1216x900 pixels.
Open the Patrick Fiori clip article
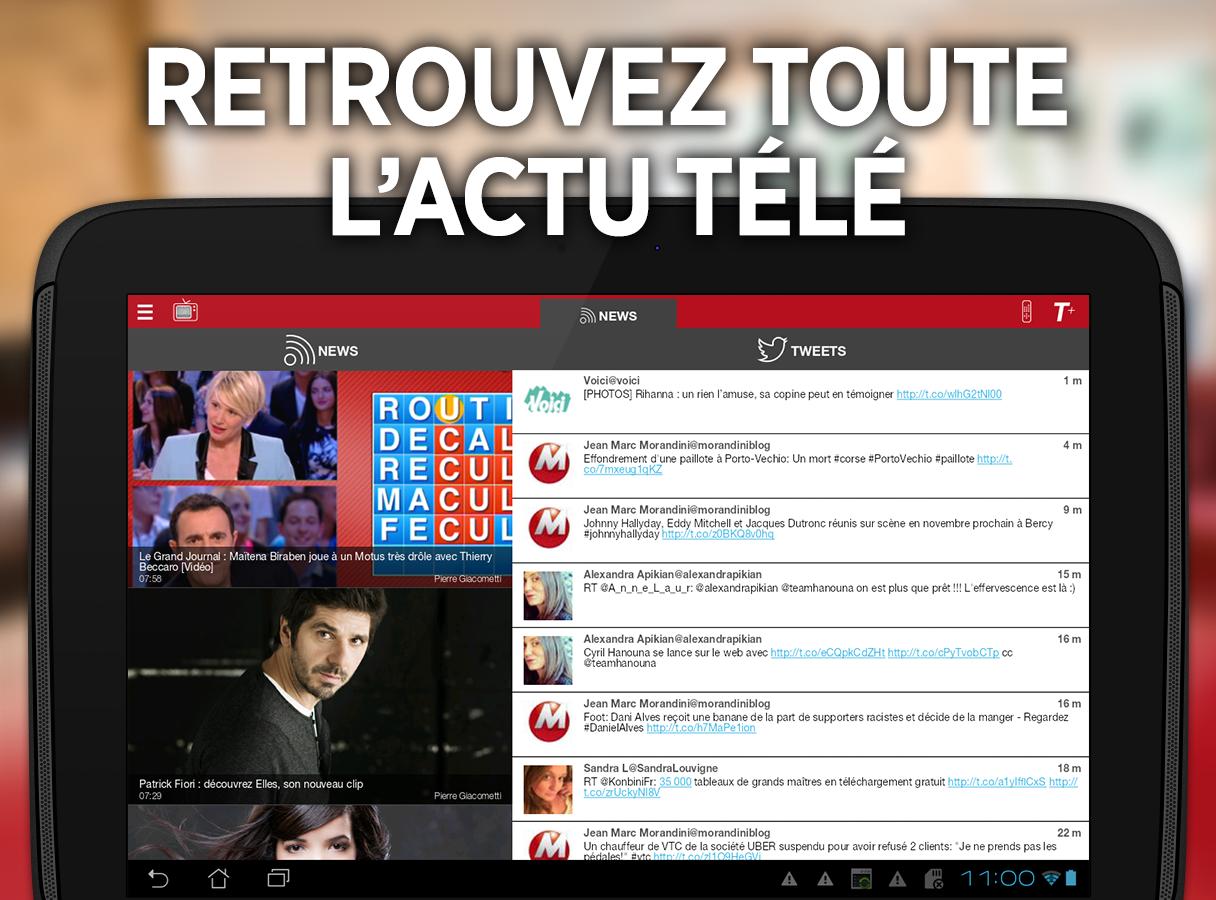click(x=320, y=696)
